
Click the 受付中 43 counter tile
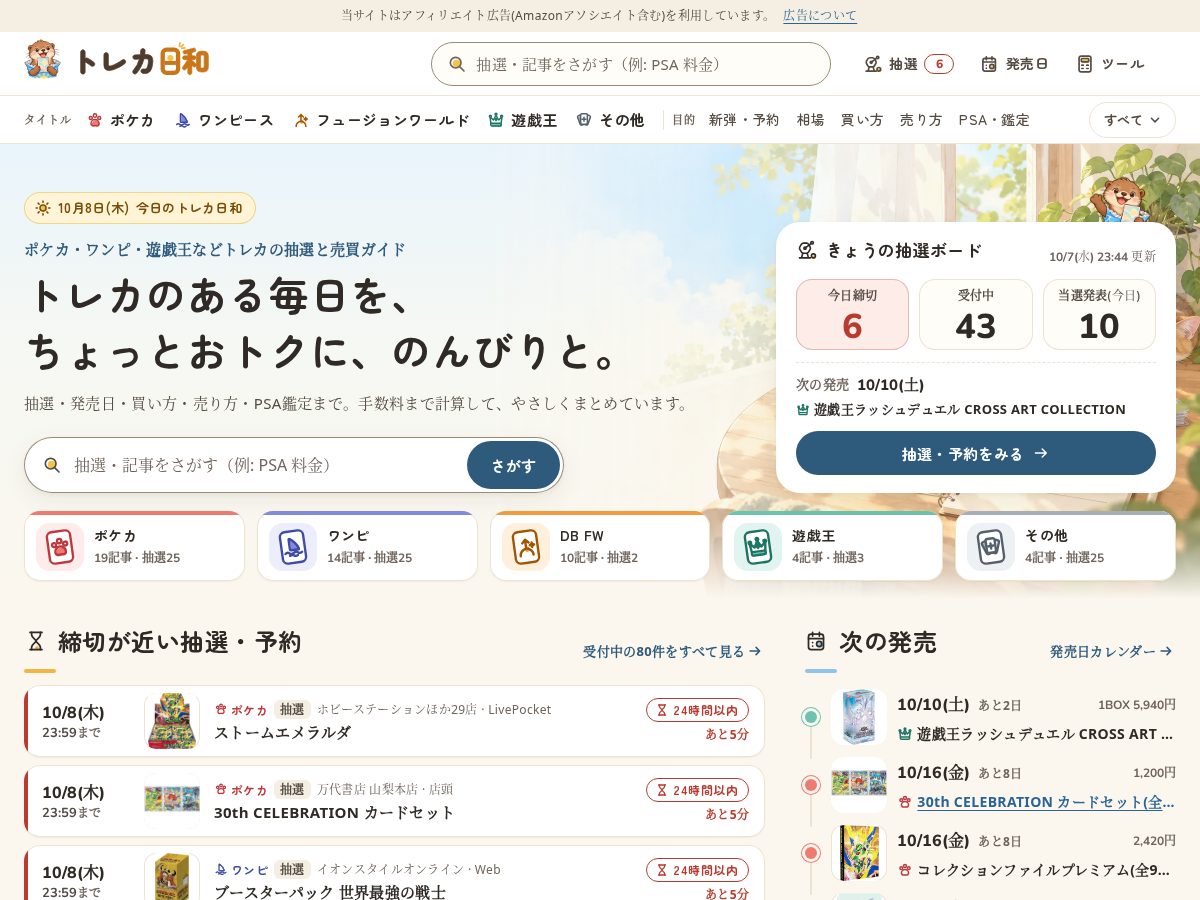point(976,314)
